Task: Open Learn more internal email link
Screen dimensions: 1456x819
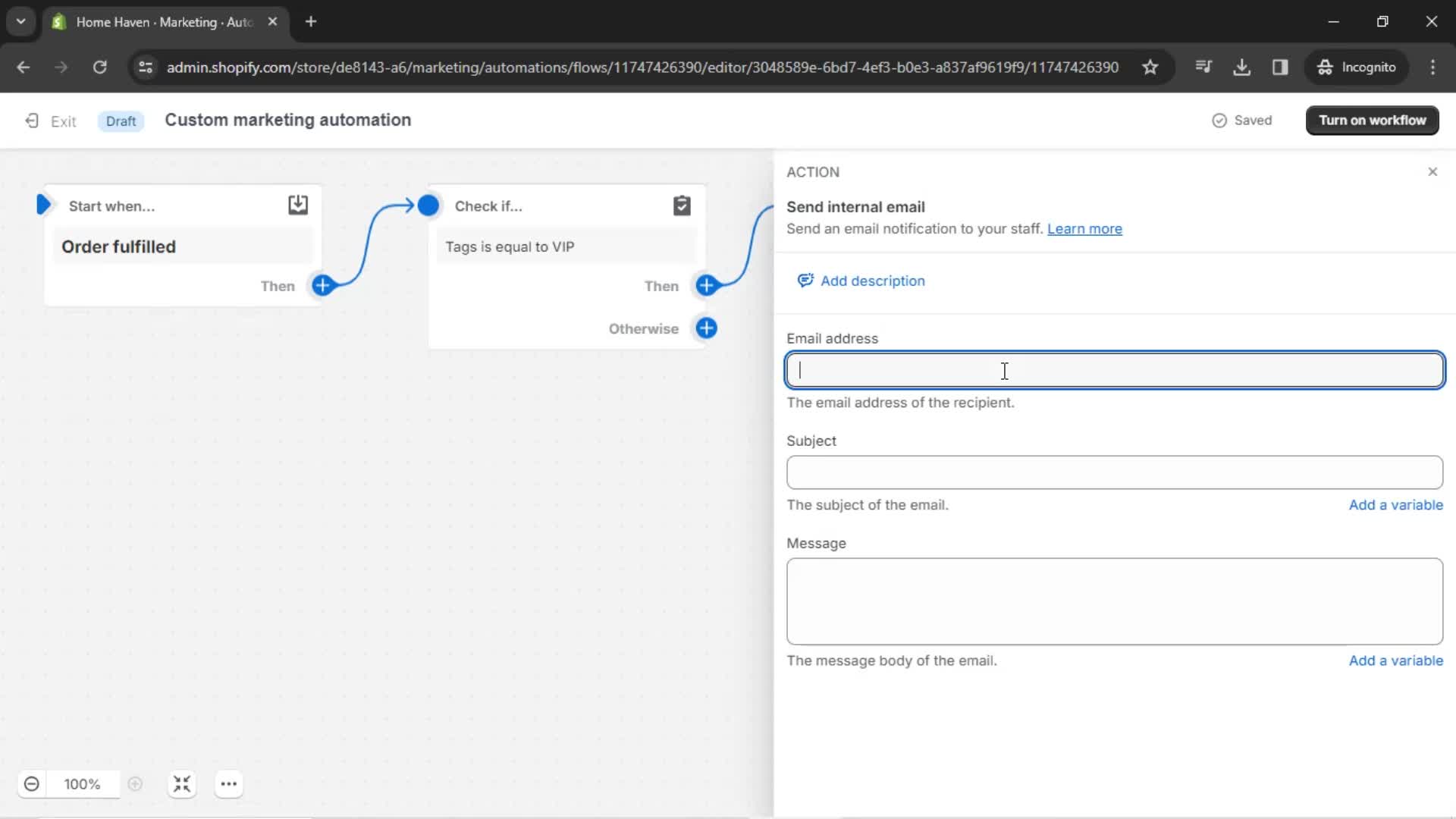Action: tap(1085, 228)
